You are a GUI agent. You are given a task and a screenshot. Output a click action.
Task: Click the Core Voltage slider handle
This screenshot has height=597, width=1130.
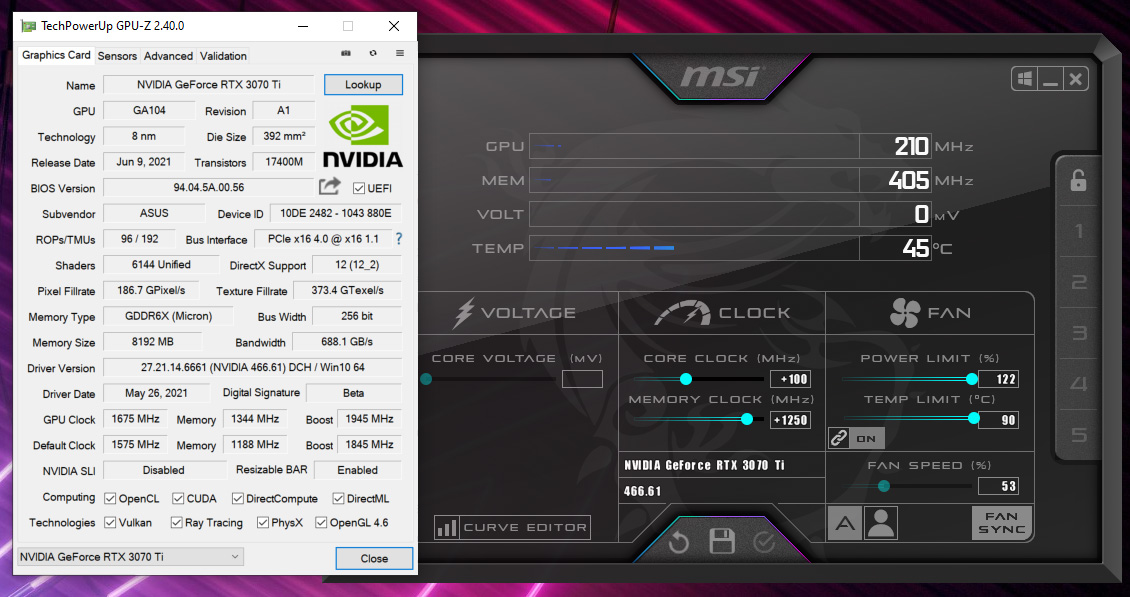pos(426,379)
